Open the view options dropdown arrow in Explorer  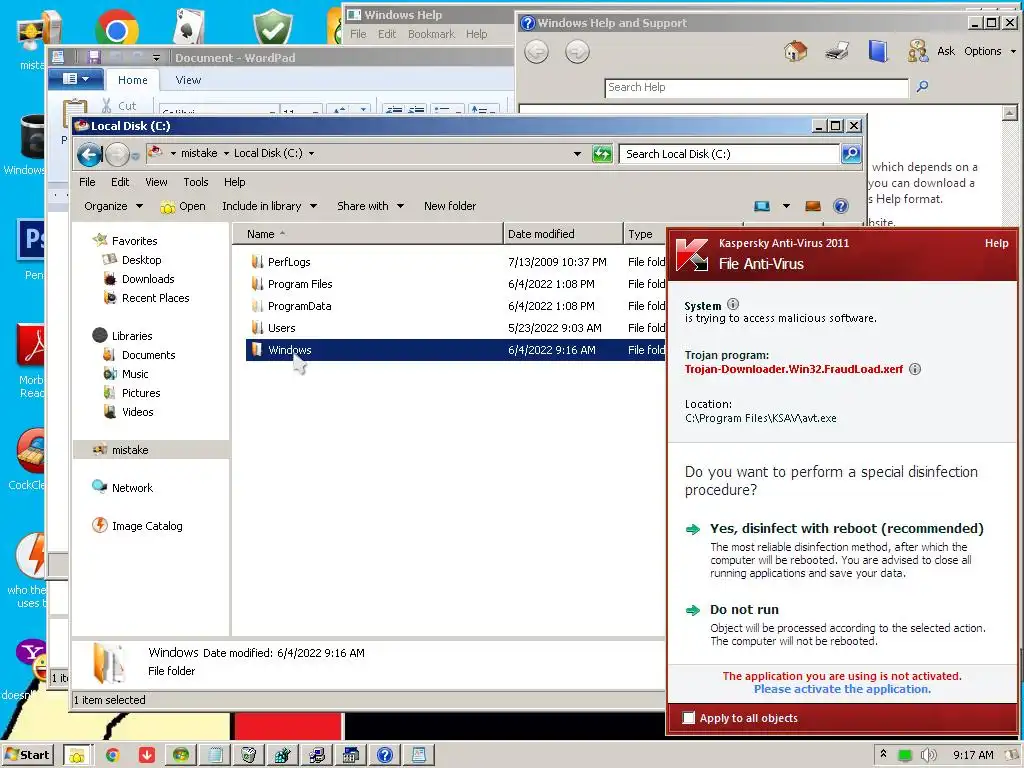(786, 206)
